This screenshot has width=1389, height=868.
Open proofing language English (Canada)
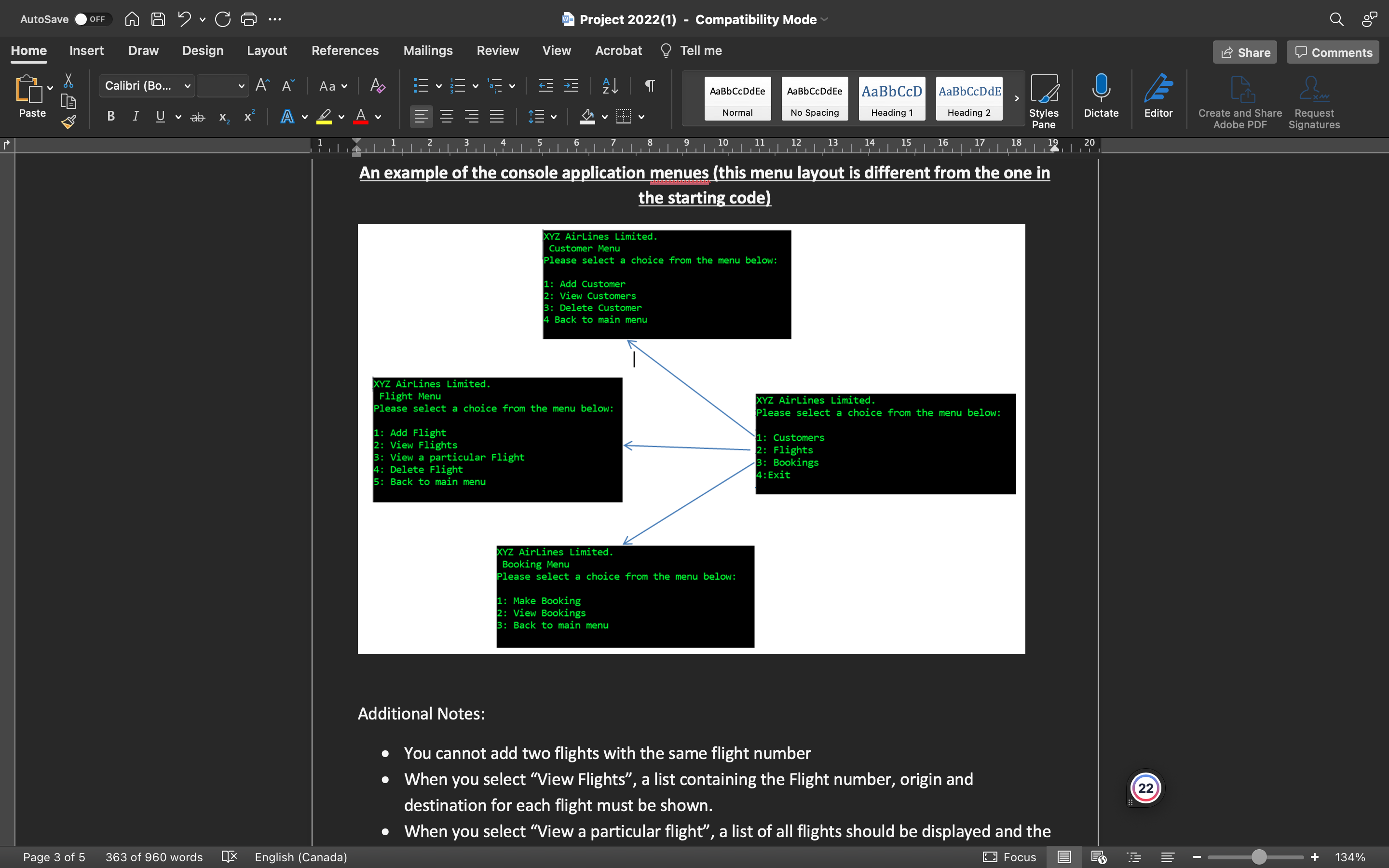[301, 856]
